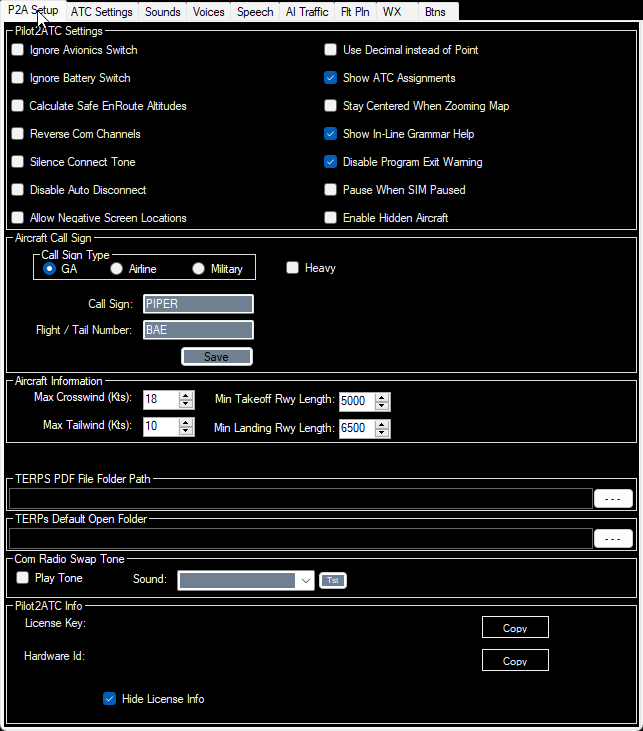Increase Max Crosswind with up arrow
This screenshot has height=731, width=643.
coord(186,395)
